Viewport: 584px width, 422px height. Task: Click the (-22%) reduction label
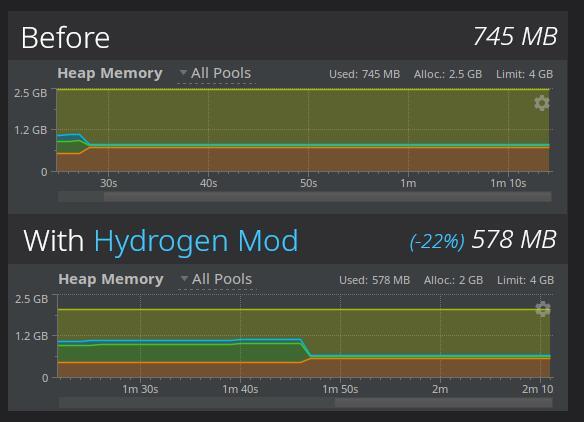point(437,241)
